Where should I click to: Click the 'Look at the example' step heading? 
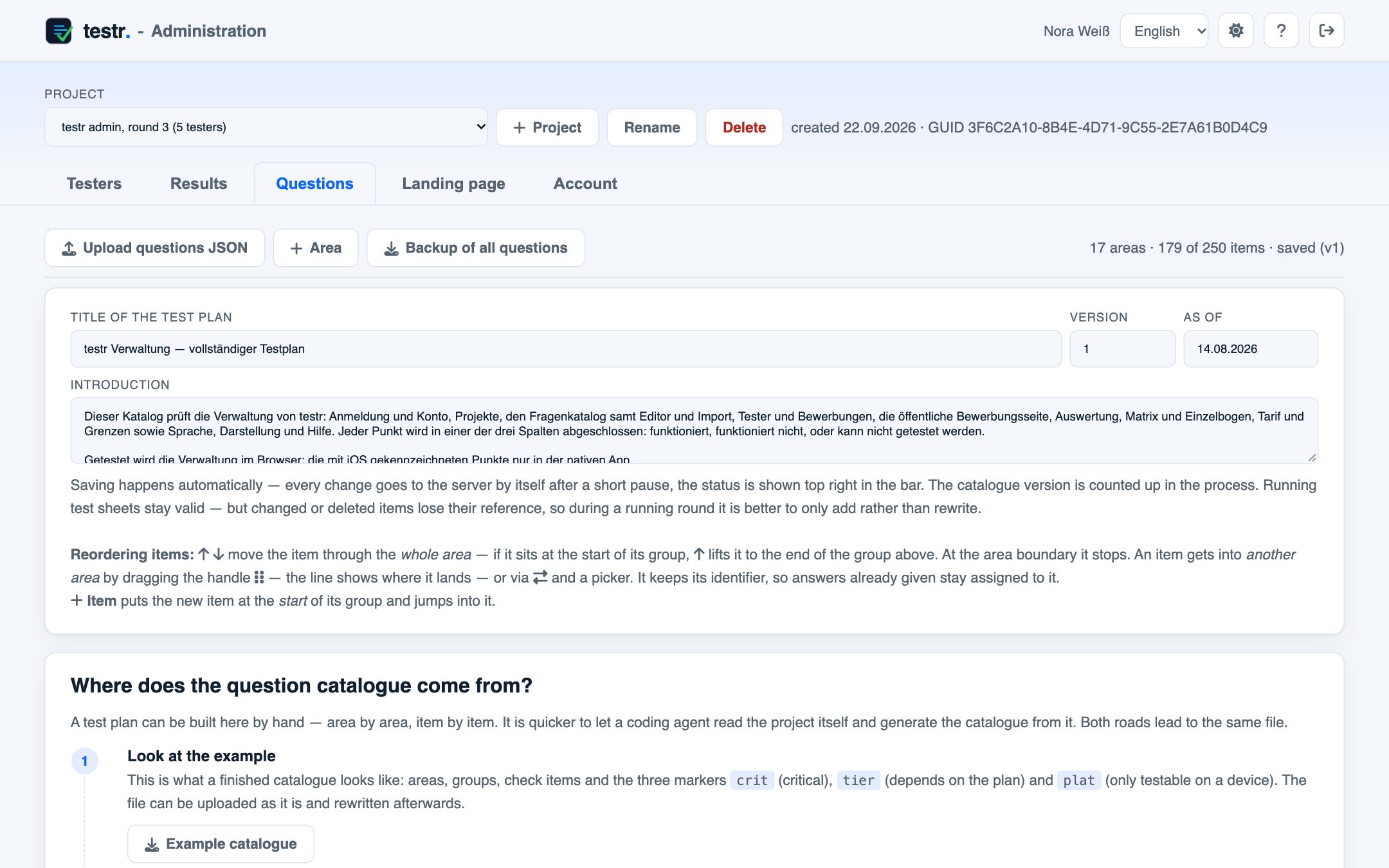(201, 756)
